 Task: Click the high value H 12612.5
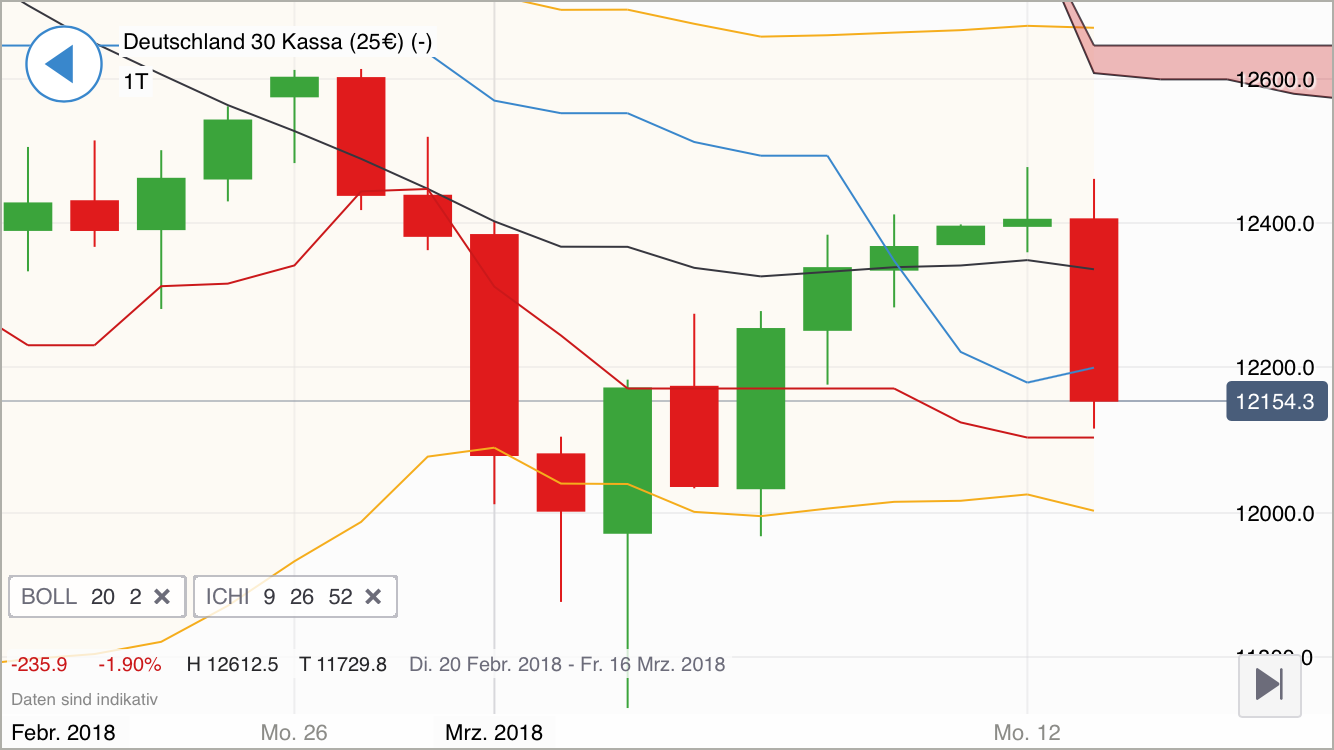coord(235,663)
